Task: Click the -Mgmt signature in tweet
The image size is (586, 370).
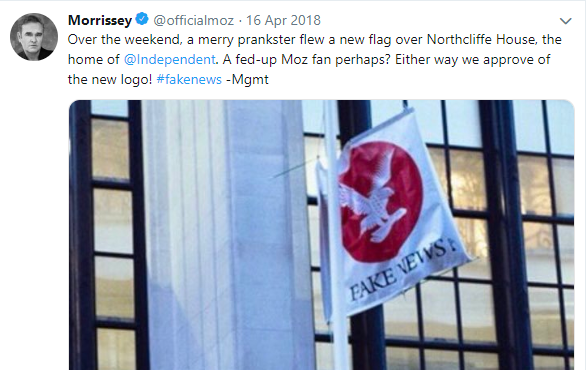Action: [247, 79]
